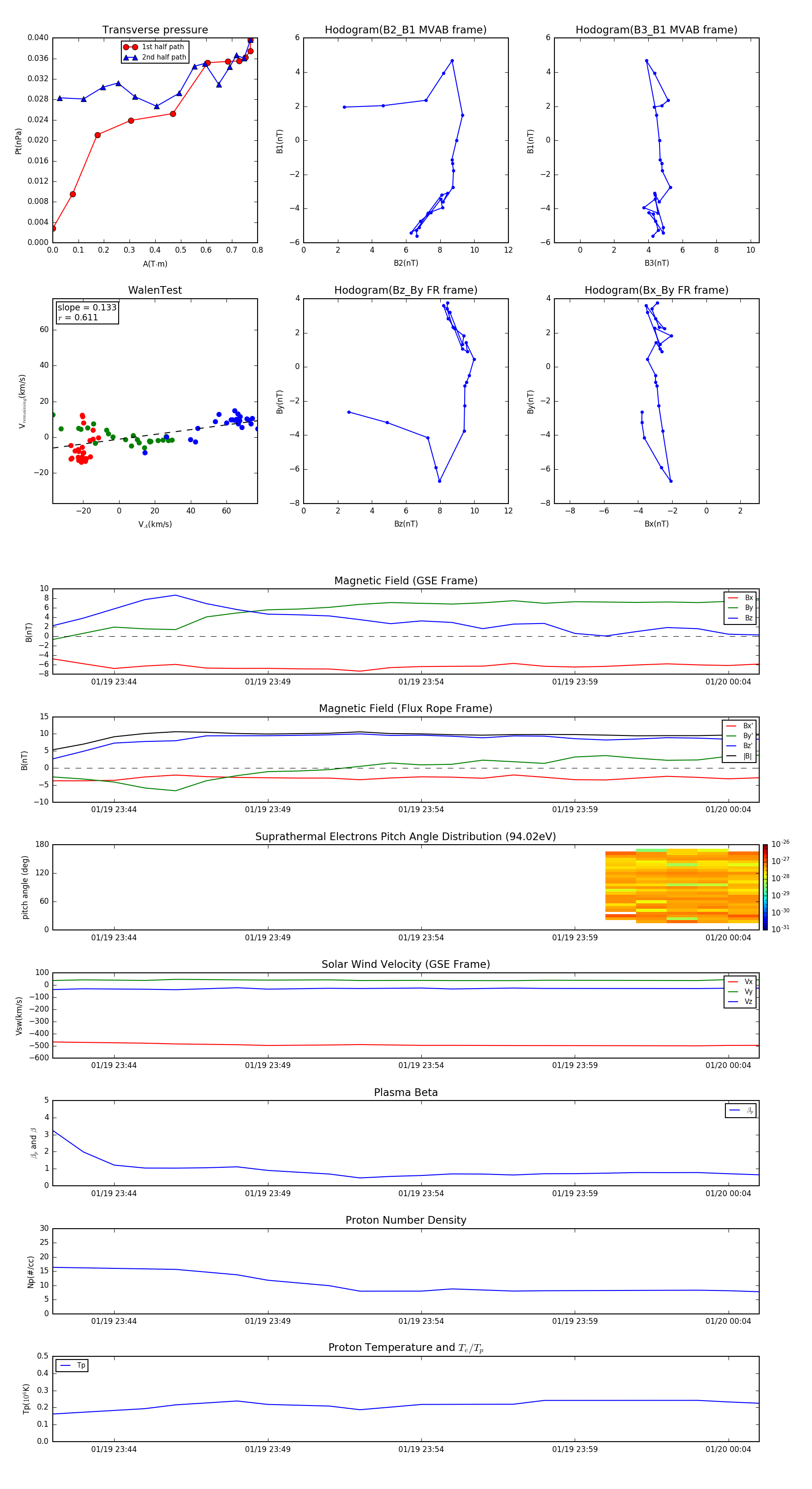
Task: Click the 'B2(nT)' axis label
Action: pyautogui.click(x=406, y=263)
